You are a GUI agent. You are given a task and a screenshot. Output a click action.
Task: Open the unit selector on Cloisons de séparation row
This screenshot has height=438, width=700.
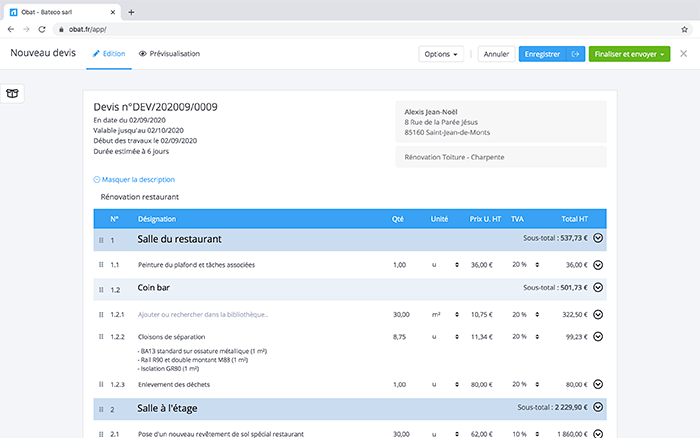[x=457, y=337]
